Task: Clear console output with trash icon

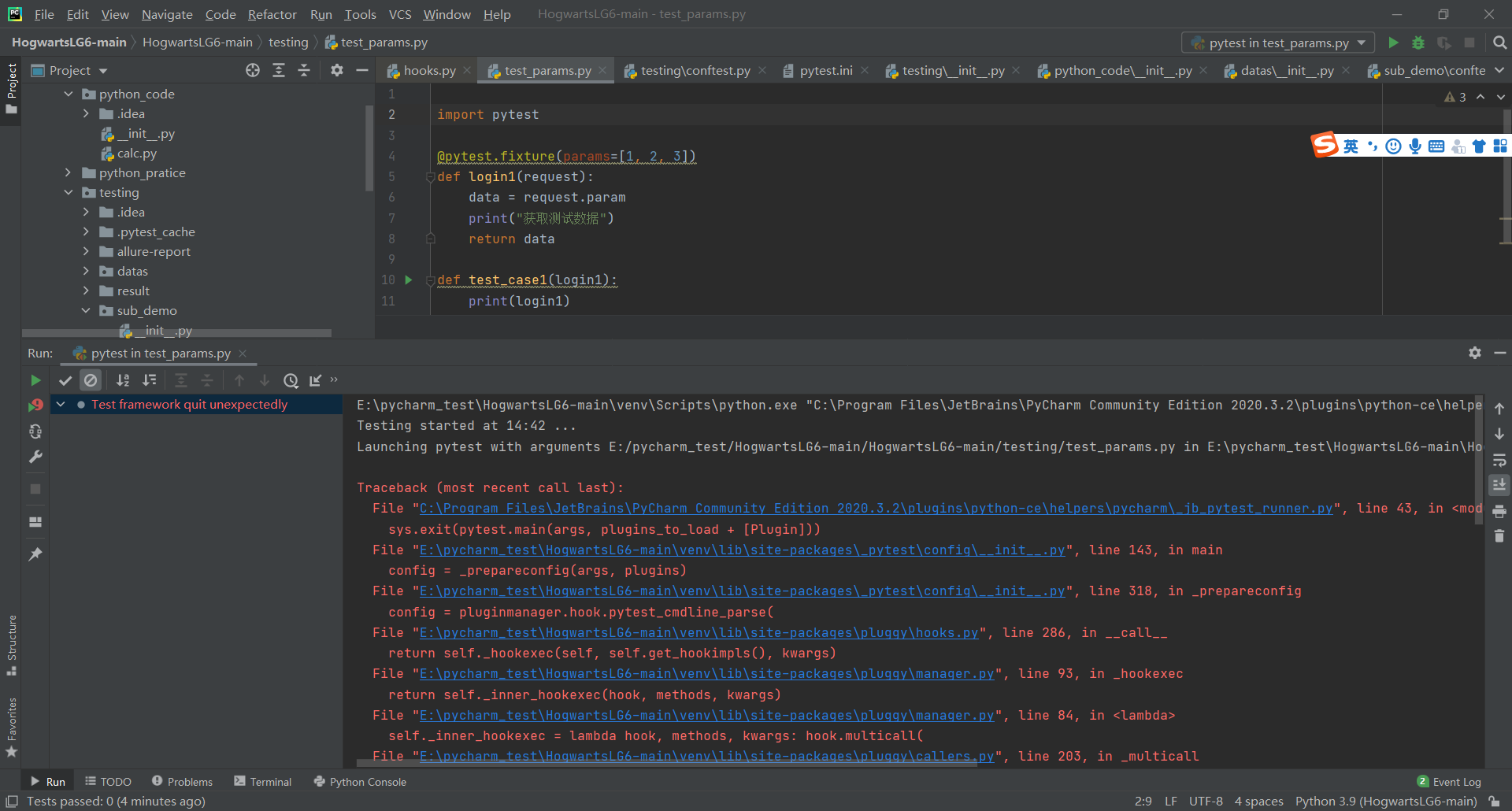Action: tap(1499, 536)
